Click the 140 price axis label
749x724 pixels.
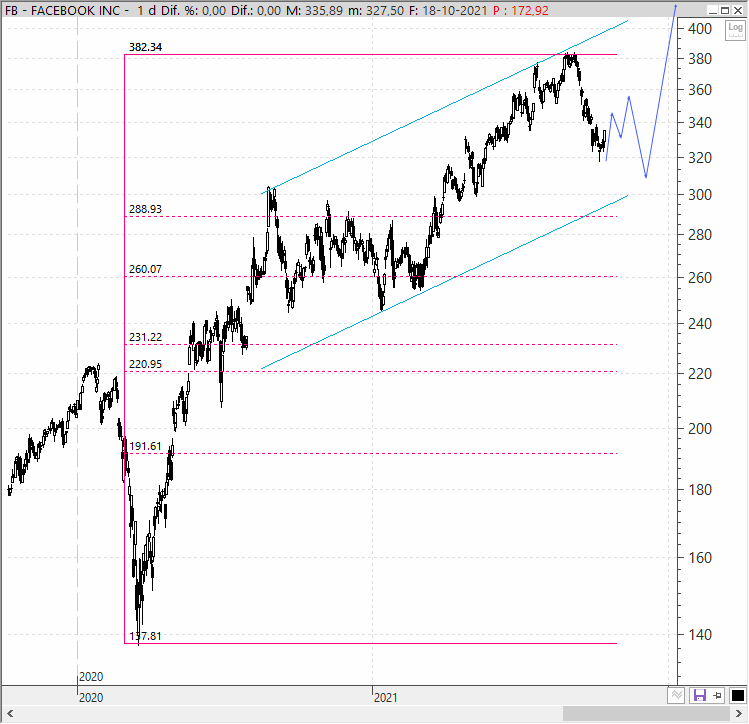tap(700, 635)
